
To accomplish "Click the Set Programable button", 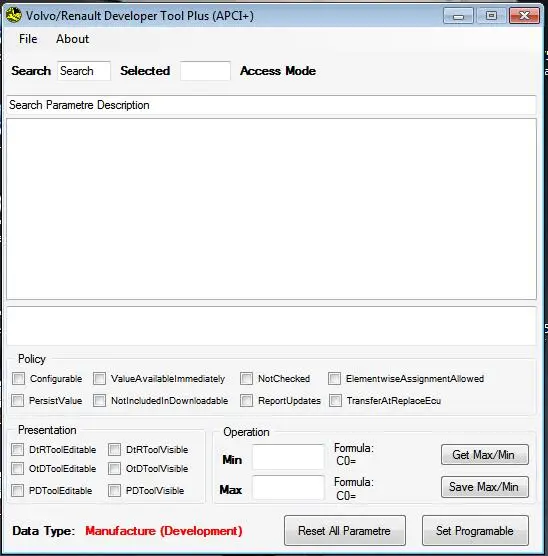I will point(475,531).
